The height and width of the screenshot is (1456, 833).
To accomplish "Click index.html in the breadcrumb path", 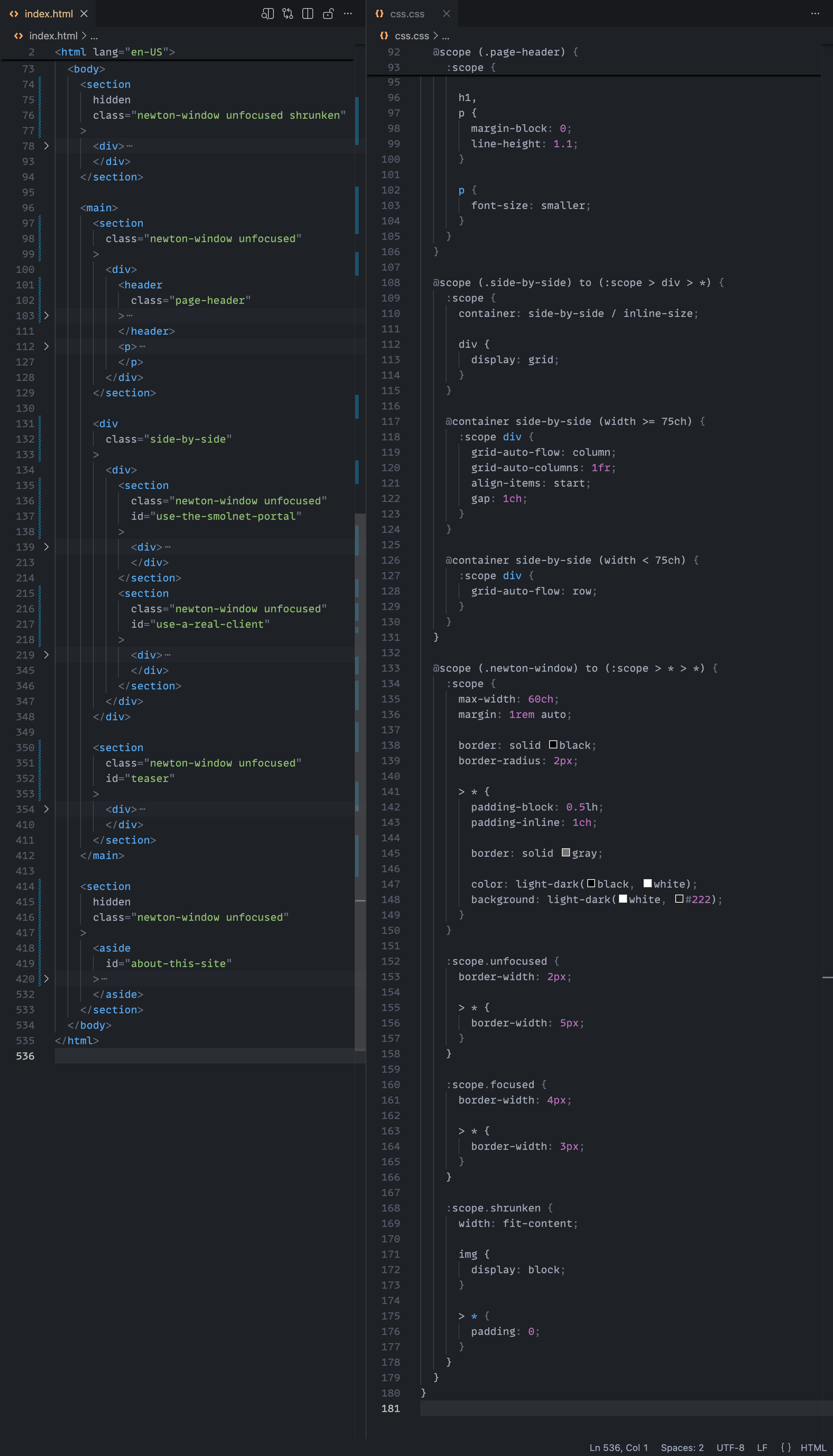I will (53, 36).
